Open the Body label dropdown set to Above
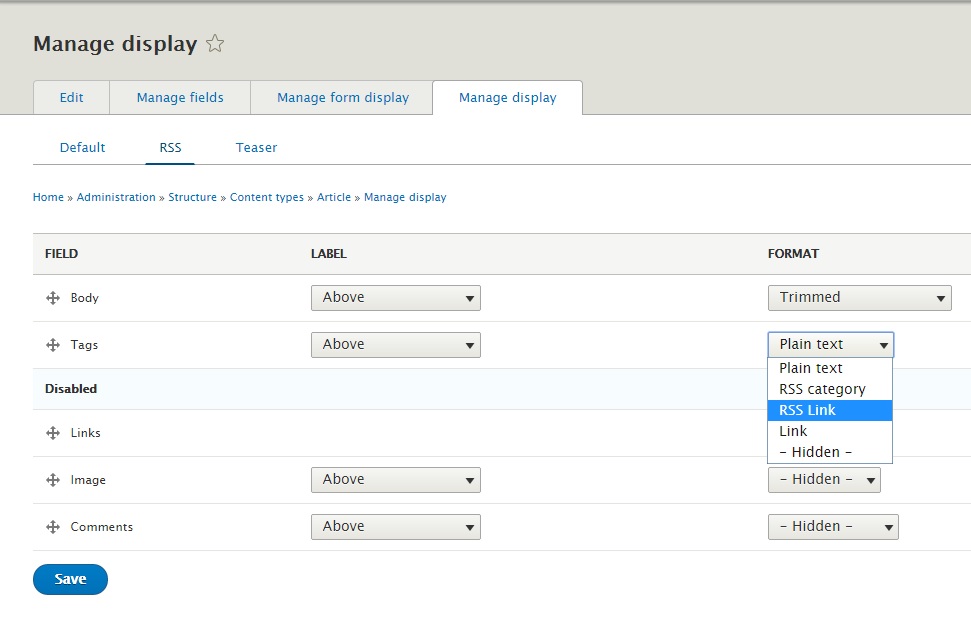 [x=395, y=297]
